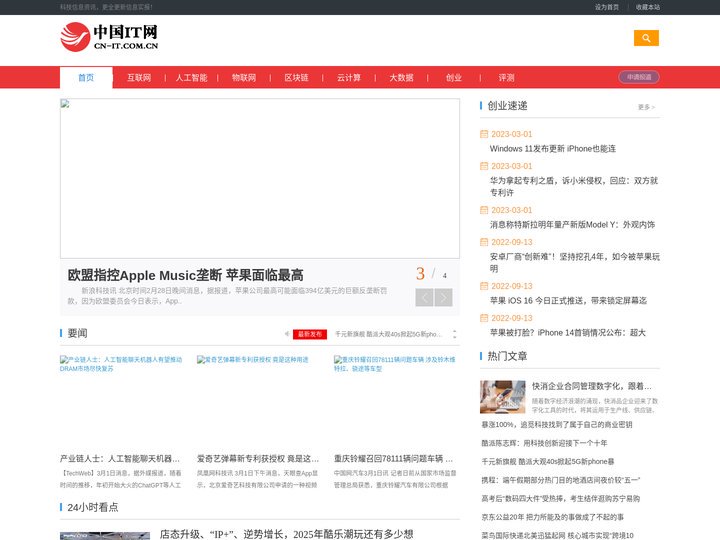
Task: Click the slide counter number 3
Action: 420,274
